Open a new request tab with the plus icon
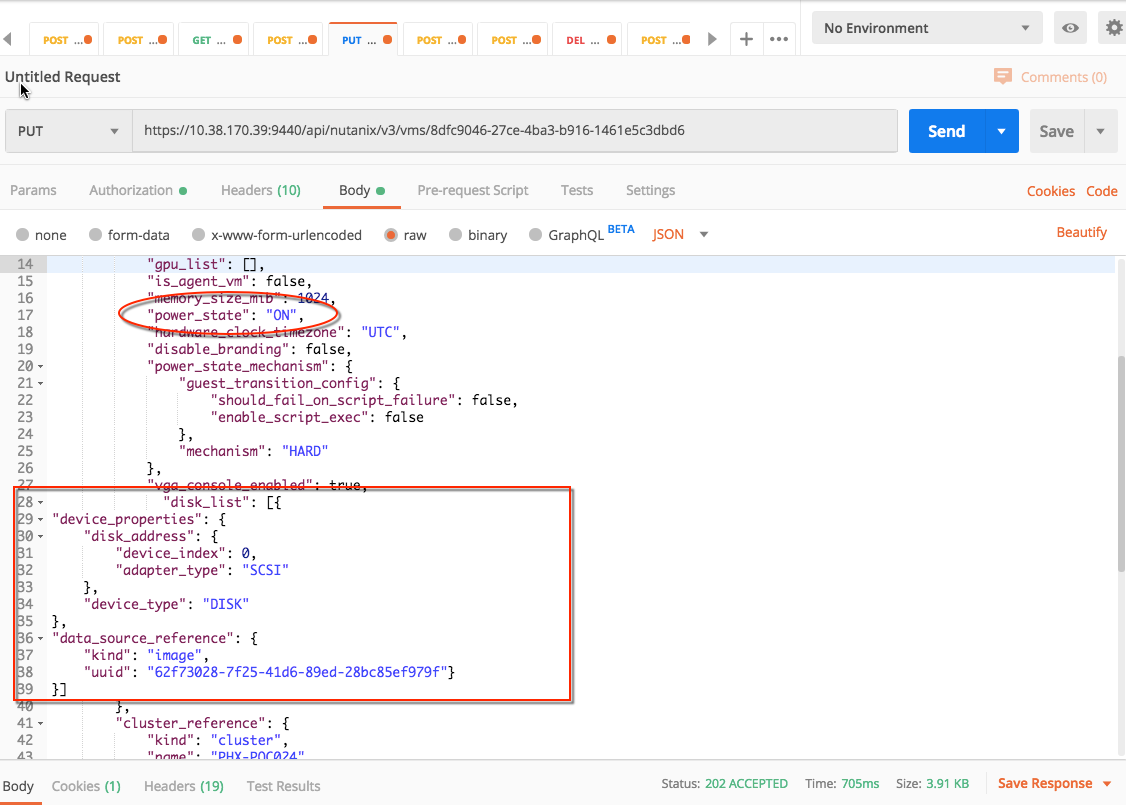The height and width of the screenshot is (805, 1126). click(x=746, y=39)
